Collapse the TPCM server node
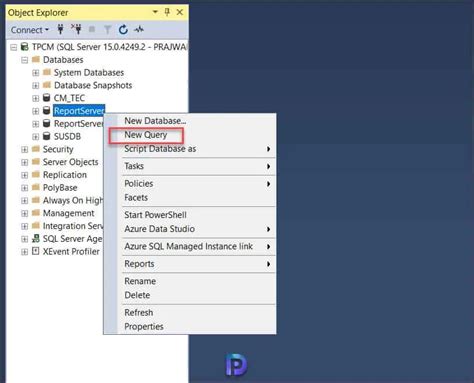 coord(14,47)
